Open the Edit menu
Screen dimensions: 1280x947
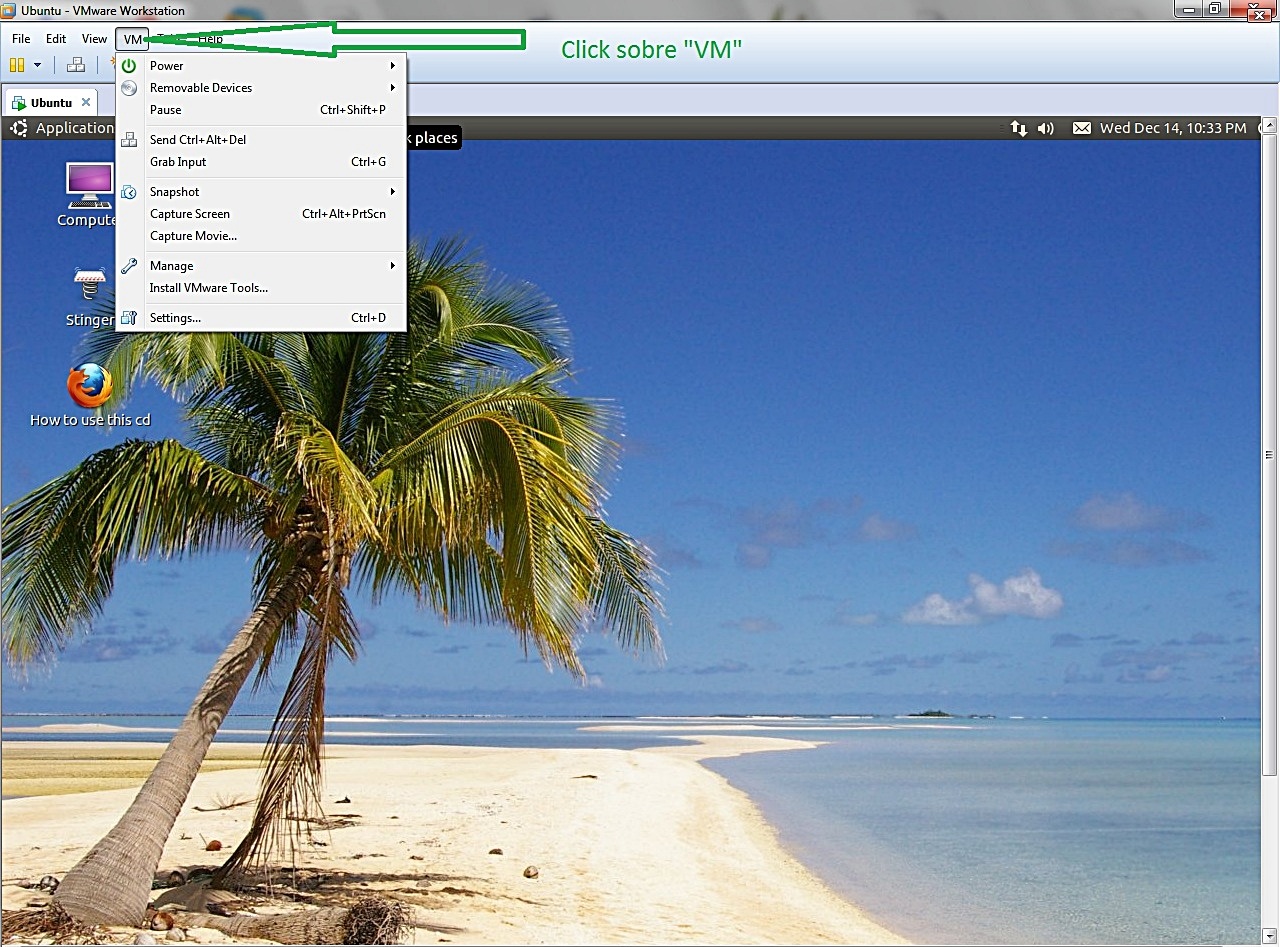point(55,38)
